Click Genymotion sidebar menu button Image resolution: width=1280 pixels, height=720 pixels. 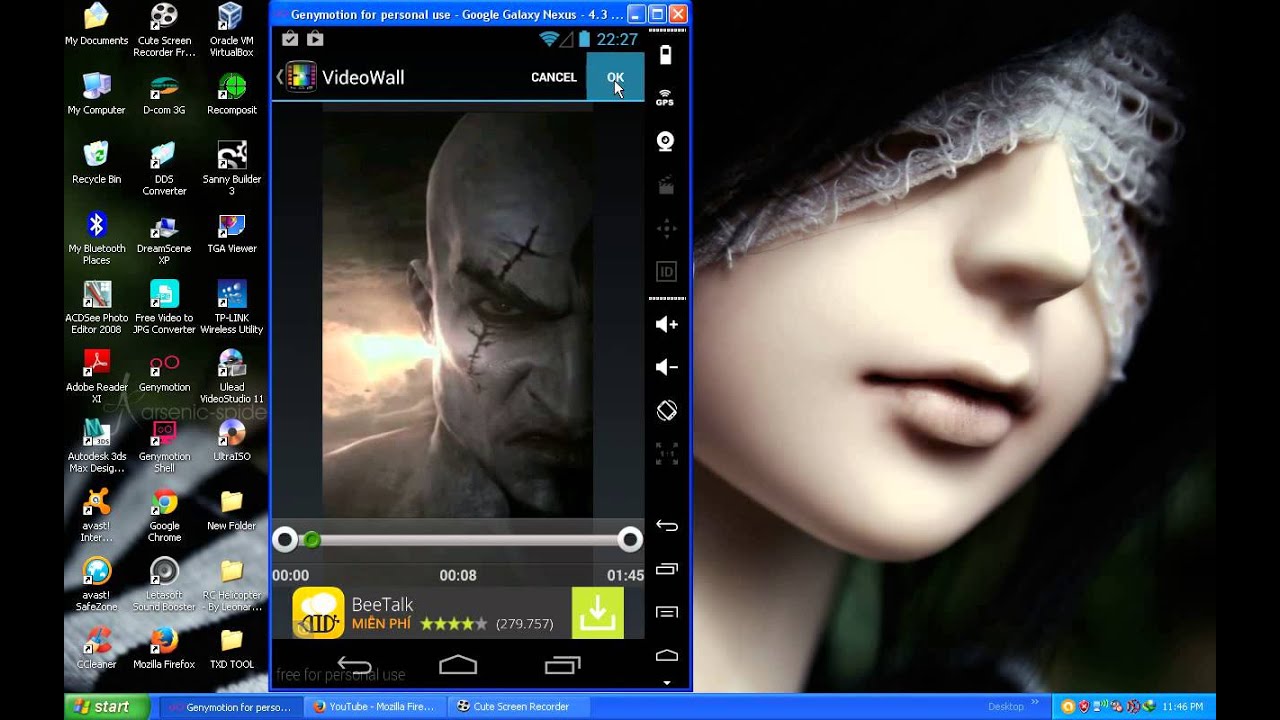point(666,612)
